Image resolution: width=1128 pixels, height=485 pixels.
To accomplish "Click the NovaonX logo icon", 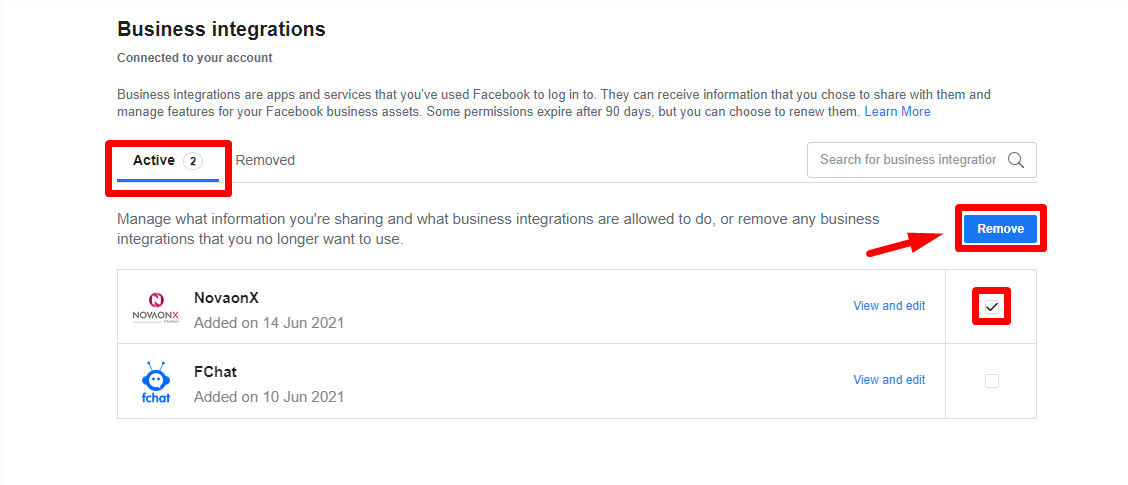I will pos(155,307).
